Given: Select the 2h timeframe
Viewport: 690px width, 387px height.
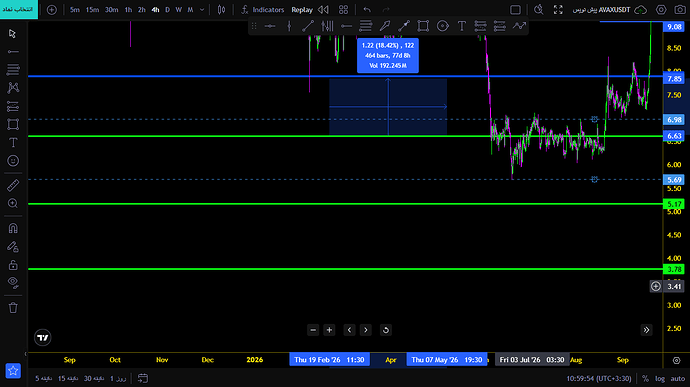Looking at the screenshot, I should (x=142, y=10).
